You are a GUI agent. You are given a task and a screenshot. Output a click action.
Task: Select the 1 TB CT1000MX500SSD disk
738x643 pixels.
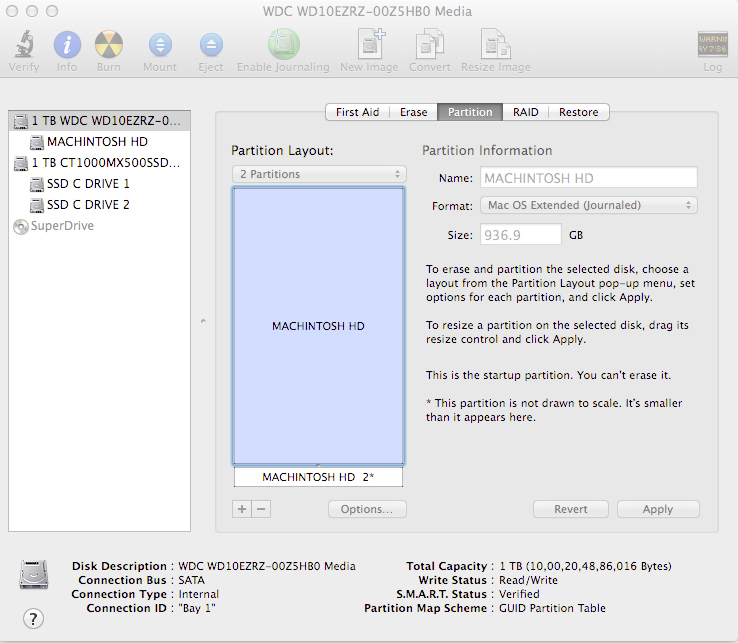[x=99, y=163]
